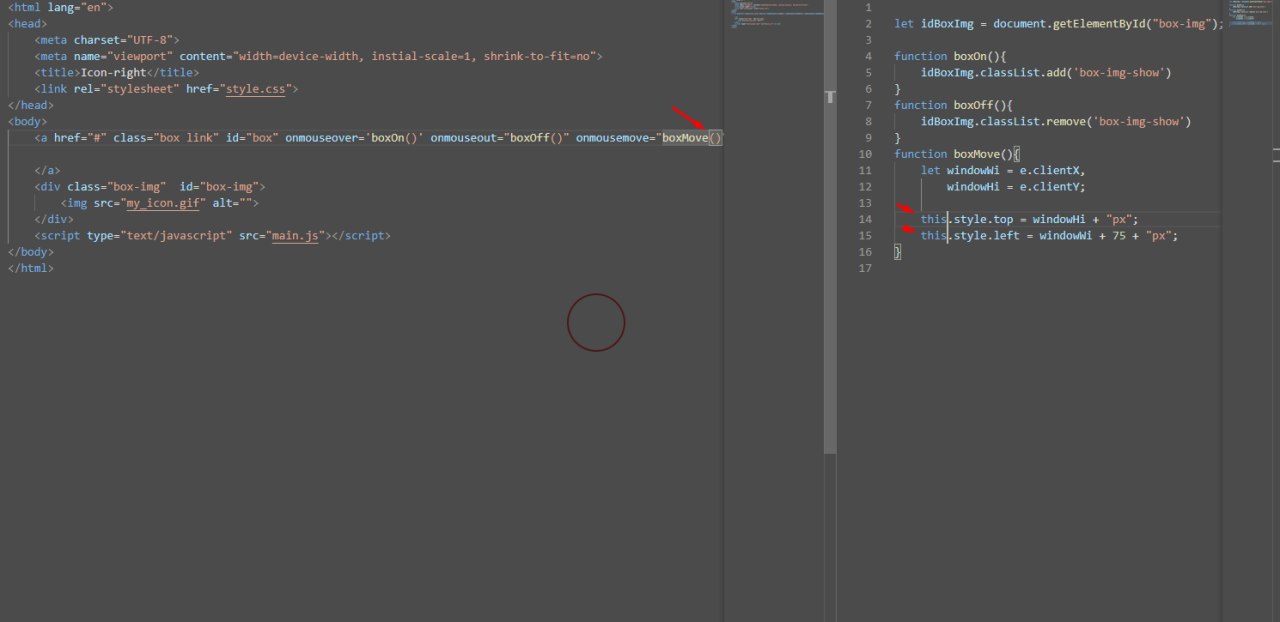1280x622 pixels.
Task: Click the boxOn function name in main.js
Action: 970,57
